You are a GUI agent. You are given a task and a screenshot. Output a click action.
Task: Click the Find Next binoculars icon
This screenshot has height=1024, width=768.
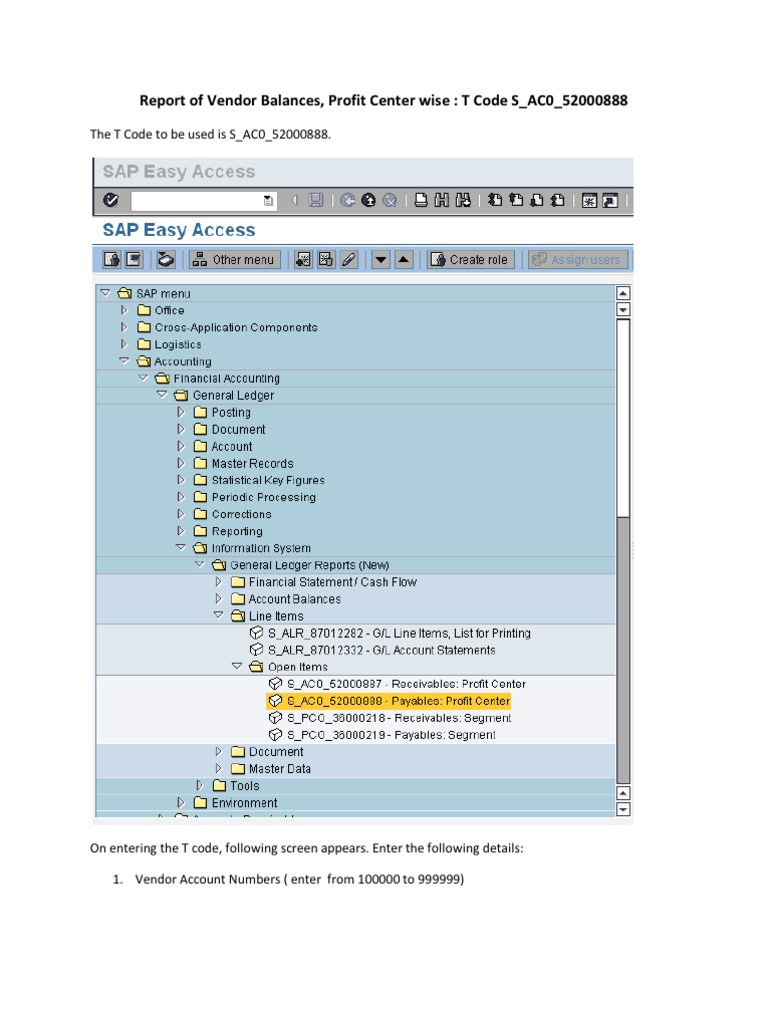(463, 200)
